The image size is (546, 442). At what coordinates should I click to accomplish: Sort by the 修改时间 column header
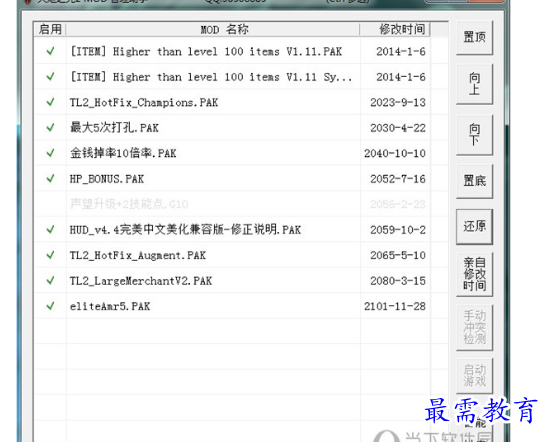(x=395, y=29)
